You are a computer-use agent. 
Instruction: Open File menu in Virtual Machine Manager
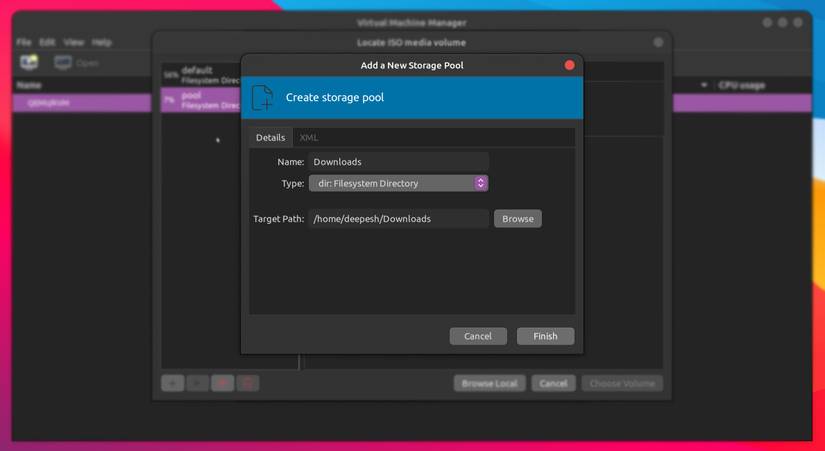(24, 42)
